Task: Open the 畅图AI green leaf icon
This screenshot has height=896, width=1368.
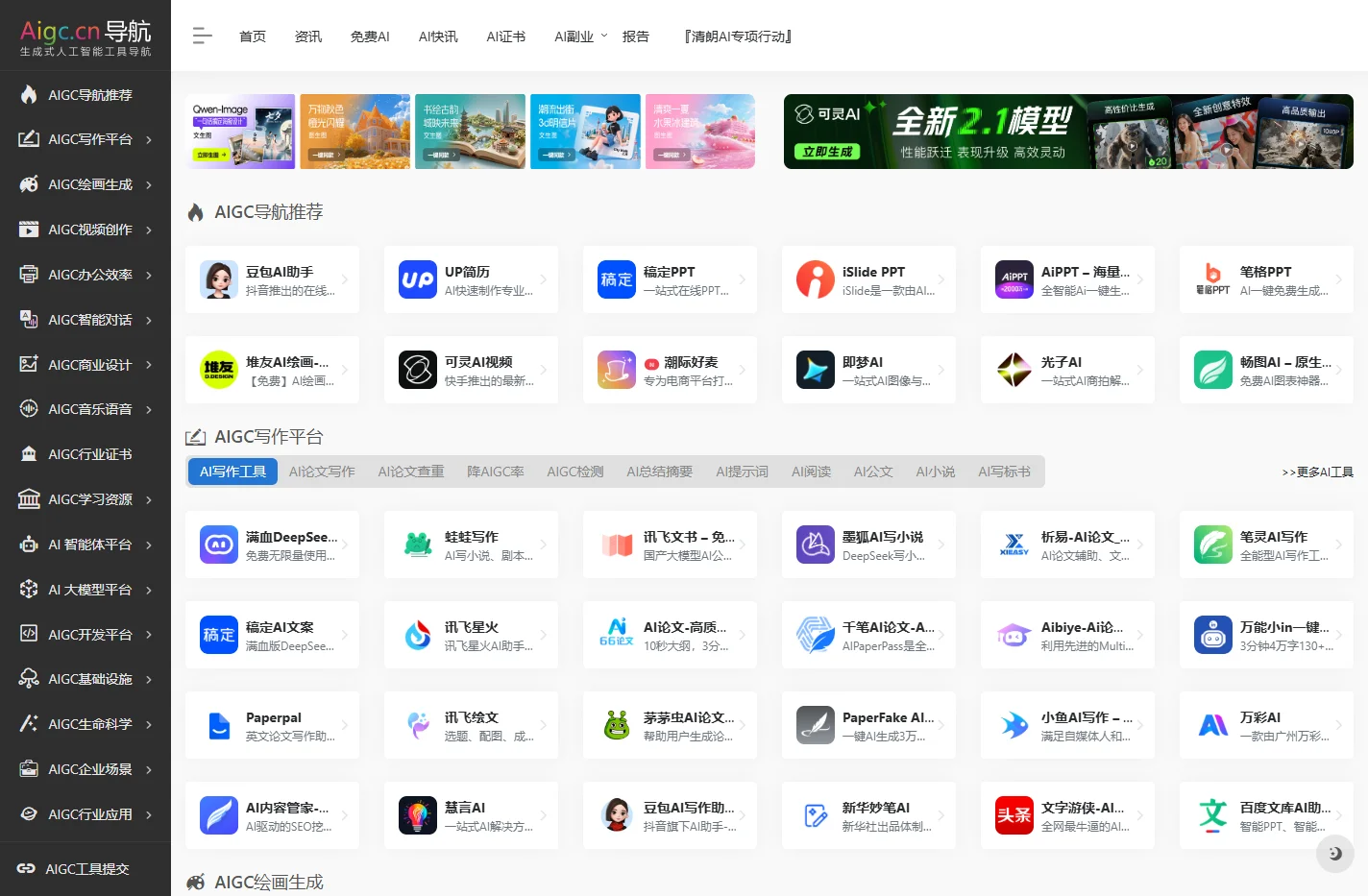Action: pos(1213,370)
